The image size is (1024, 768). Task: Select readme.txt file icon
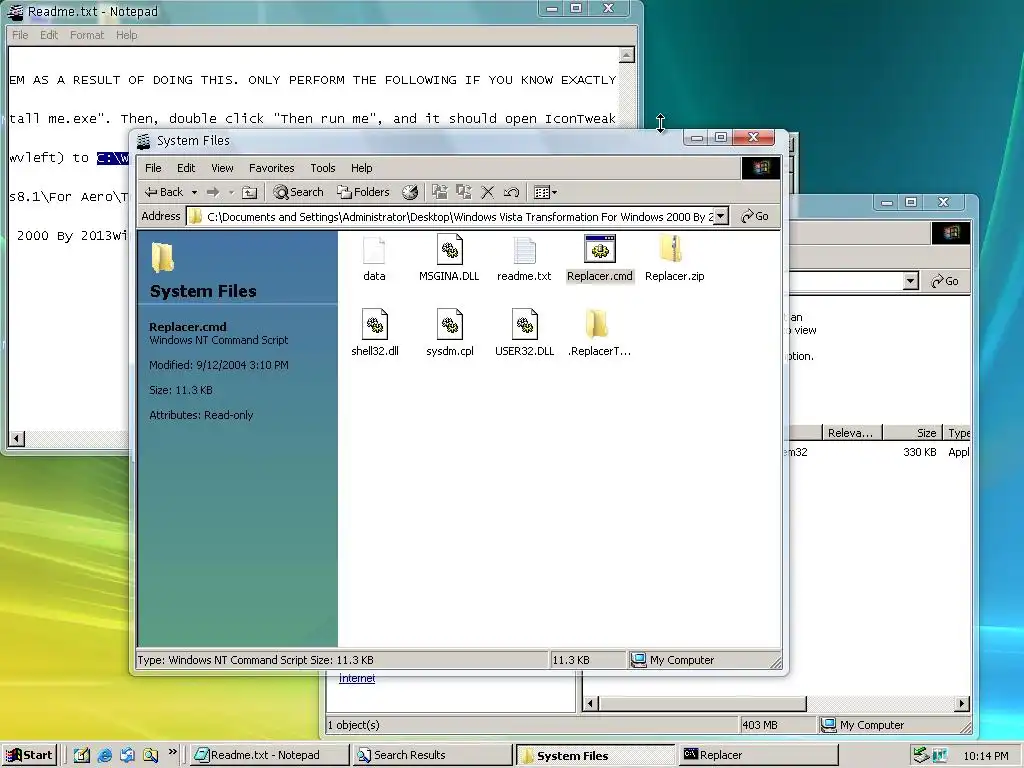[524, 259]
